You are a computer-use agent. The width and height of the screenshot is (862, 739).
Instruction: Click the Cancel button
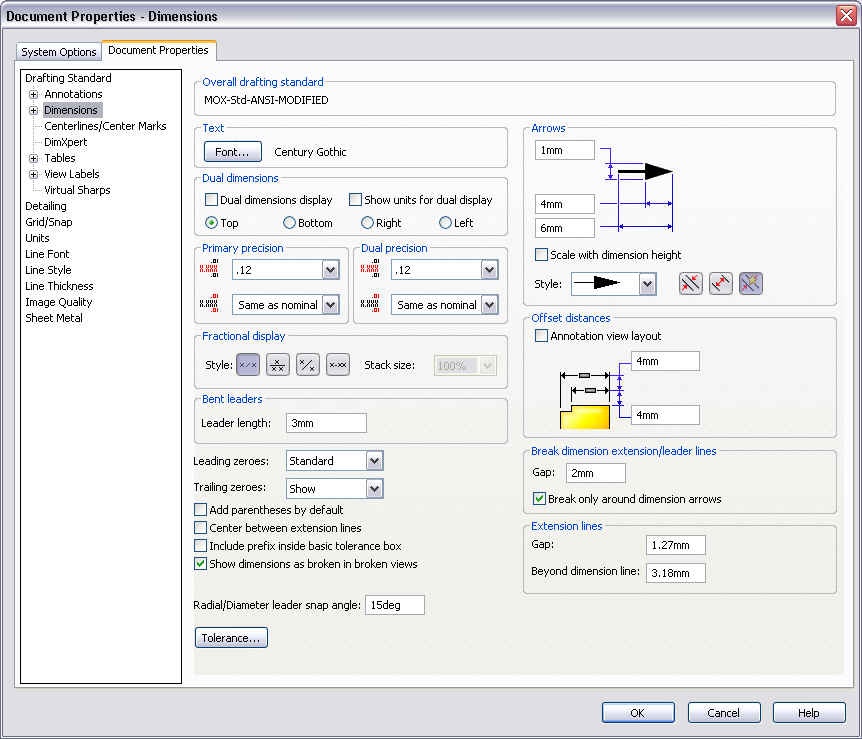[x=723, y=713]
